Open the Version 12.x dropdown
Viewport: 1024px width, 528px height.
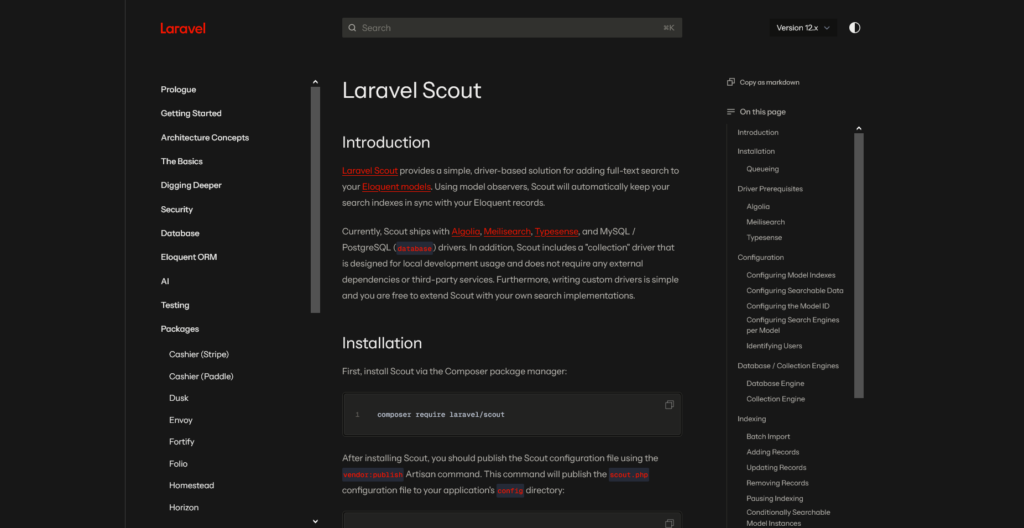point(804,28)
